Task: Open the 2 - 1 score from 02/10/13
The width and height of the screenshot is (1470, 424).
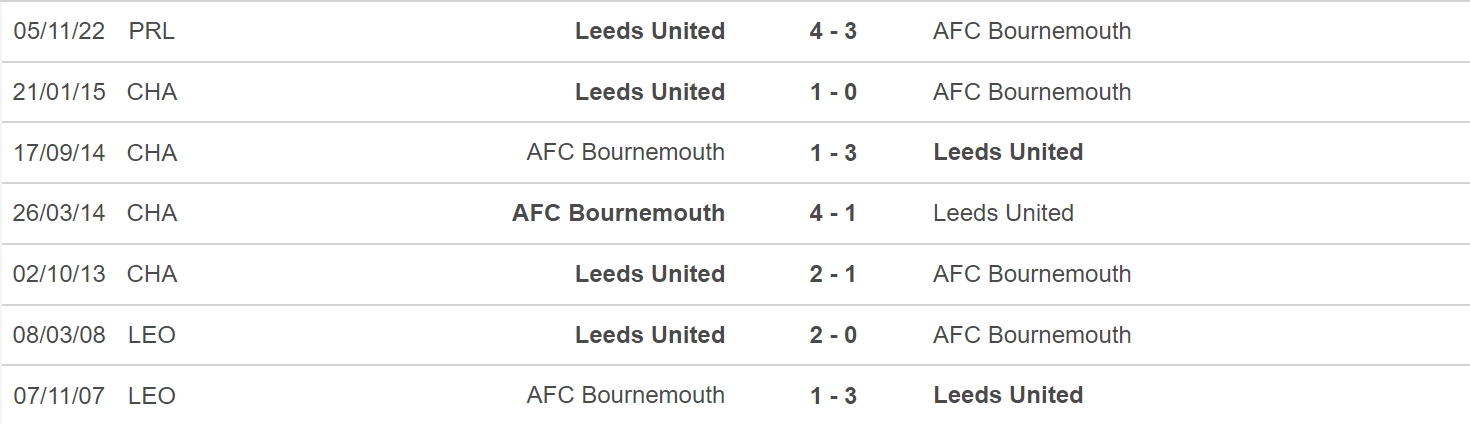Action: pos(833,274)
